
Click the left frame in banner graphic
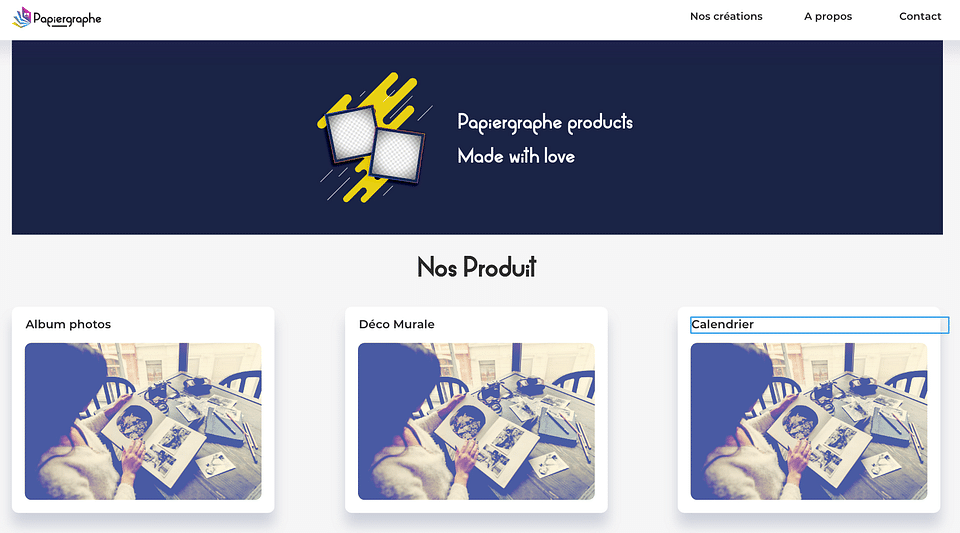point(351,135)
